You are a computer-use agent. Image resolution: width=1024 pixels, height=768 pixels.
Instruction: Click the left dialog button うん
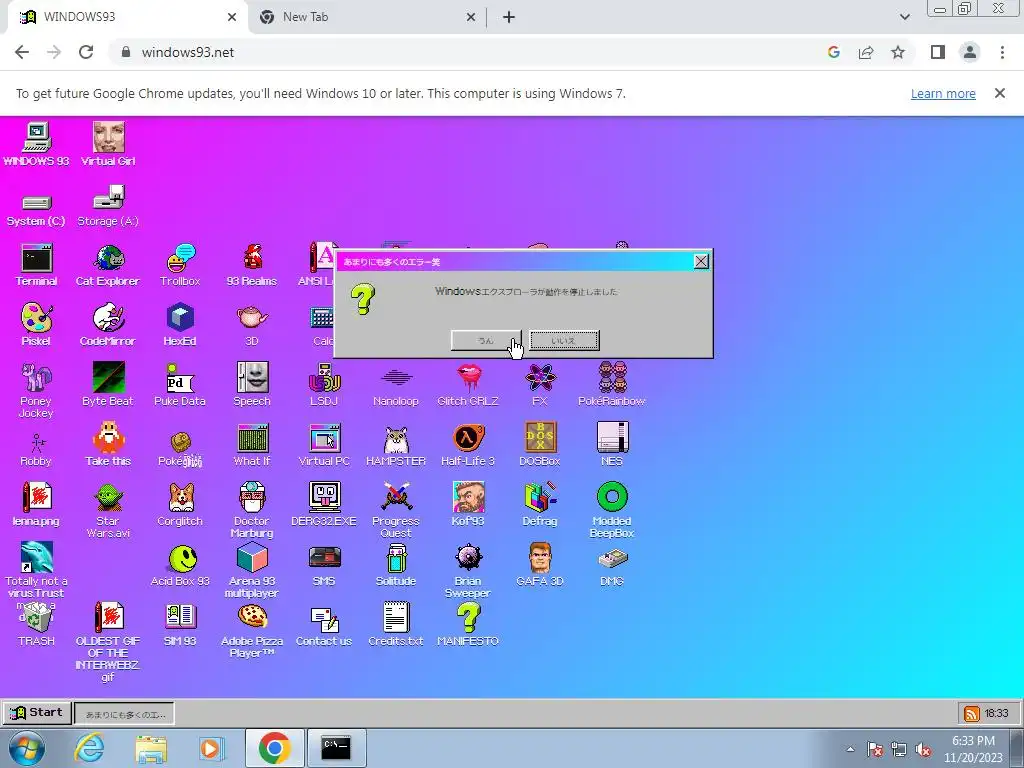click(x=486, y=340)
